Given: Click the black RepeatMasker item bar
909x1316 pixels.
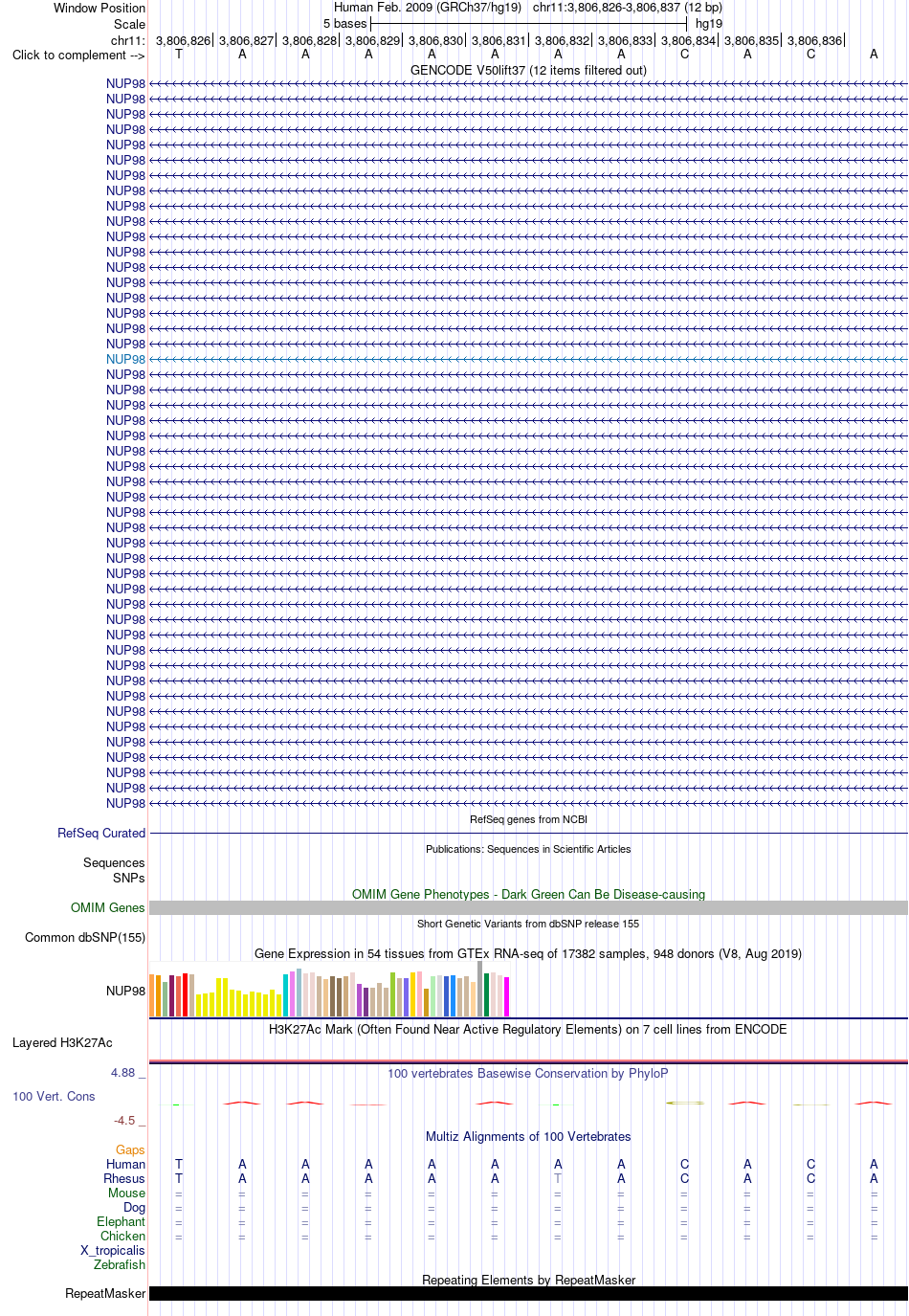Looking at the screenshot, I should pos(528,1294).
